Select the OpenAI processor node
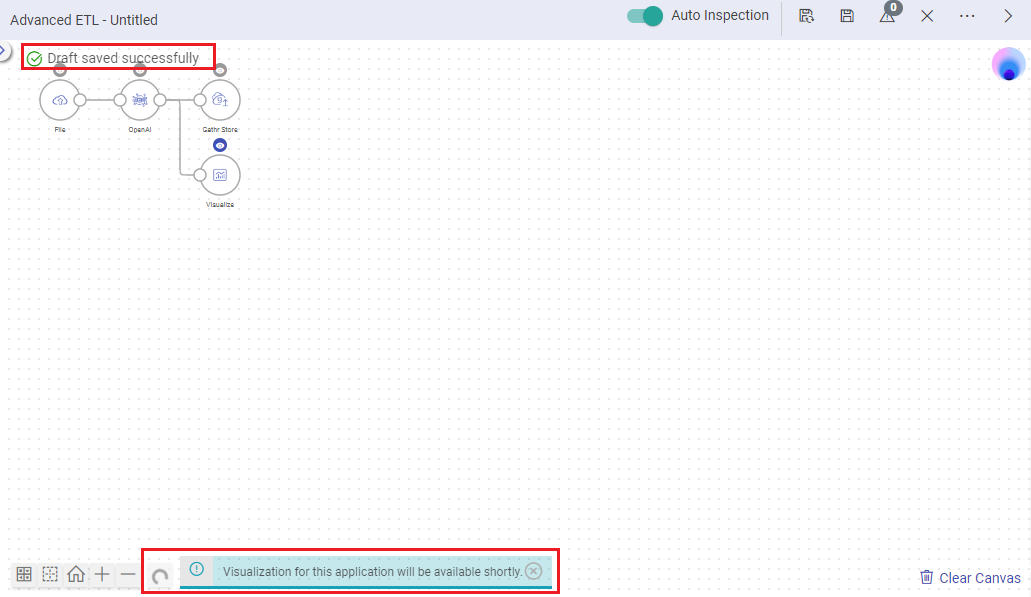The height and width of the screenshot is (597, 1031). 140,100
